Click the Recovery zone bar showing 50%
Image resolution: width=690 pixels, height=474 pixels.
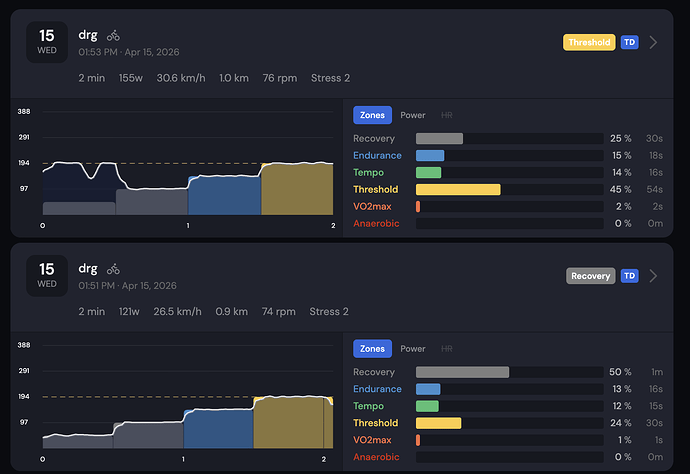[x=462, y=372]
